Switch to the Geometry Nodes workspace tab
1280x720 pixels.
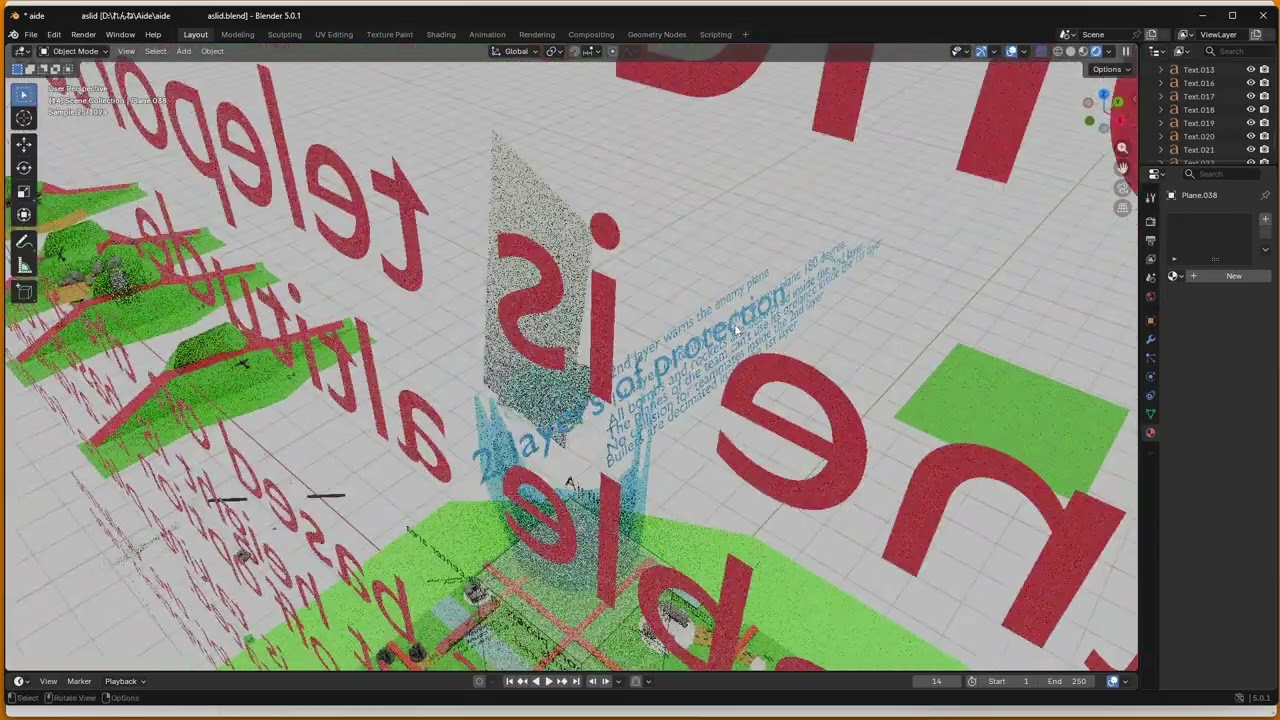pyautogui.click(x=657, y=34)
